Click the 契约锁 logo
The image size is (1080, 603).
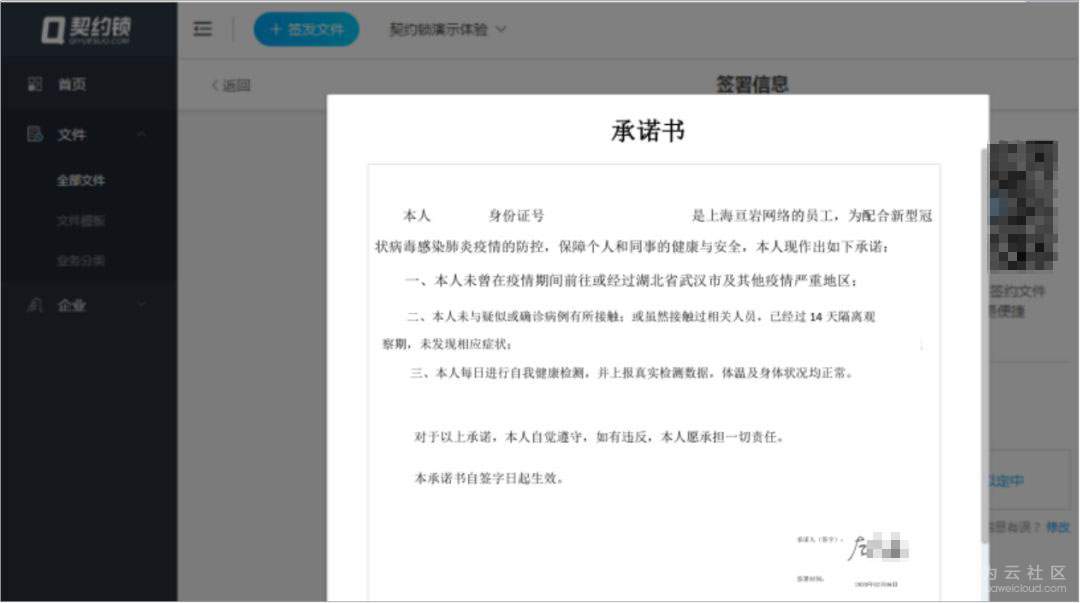point(86,30)
